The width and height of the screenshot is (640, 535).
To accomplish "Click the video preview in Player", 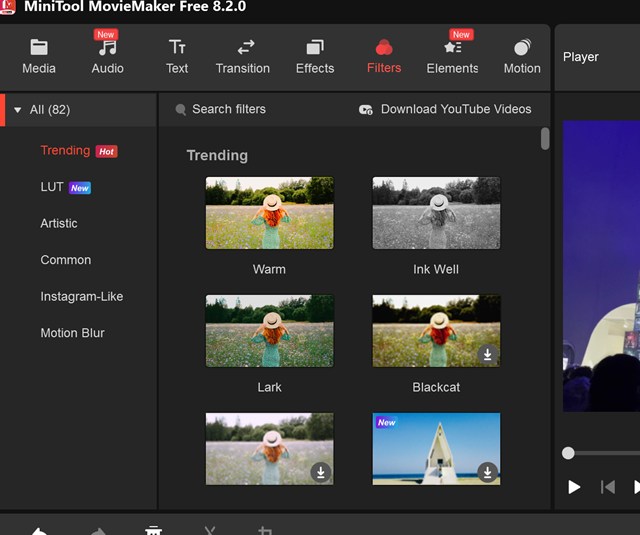I will (601, 266).
